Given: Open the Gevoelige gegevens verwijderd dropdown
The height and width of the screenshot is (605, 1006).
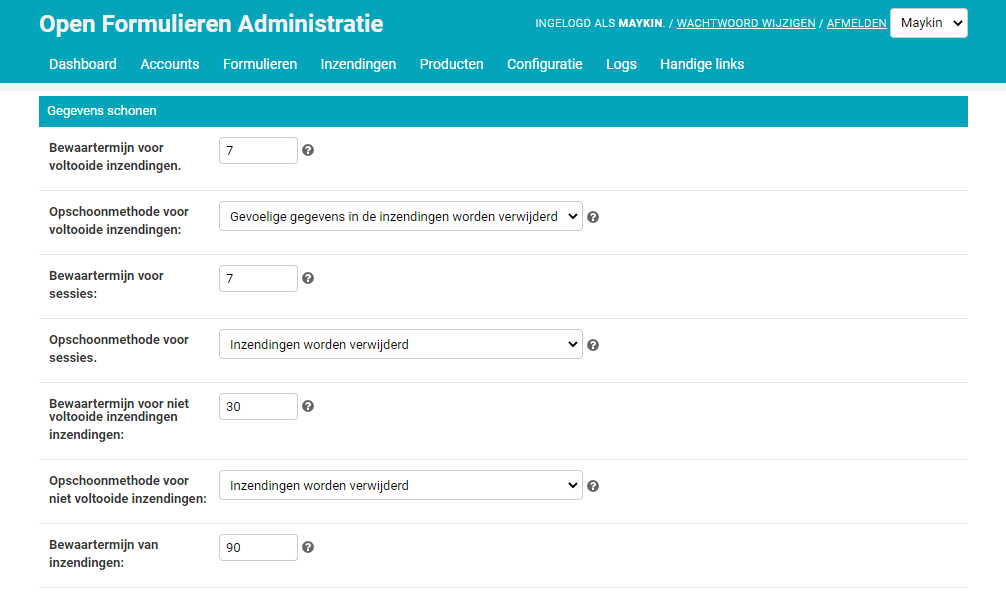Looking at the screenshot, I should 400,216.
